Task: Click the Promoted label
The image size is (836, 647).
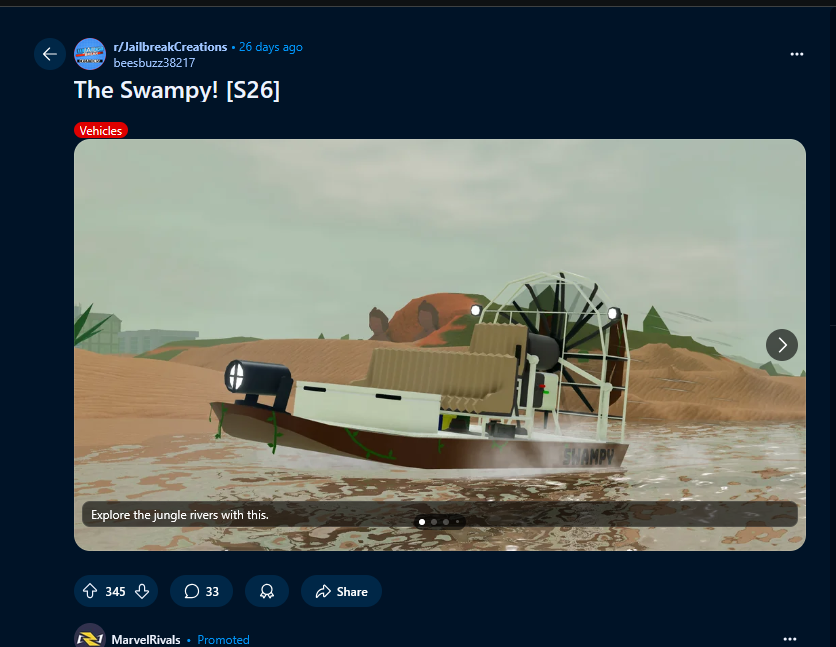Action: click(x=223, y=640)
